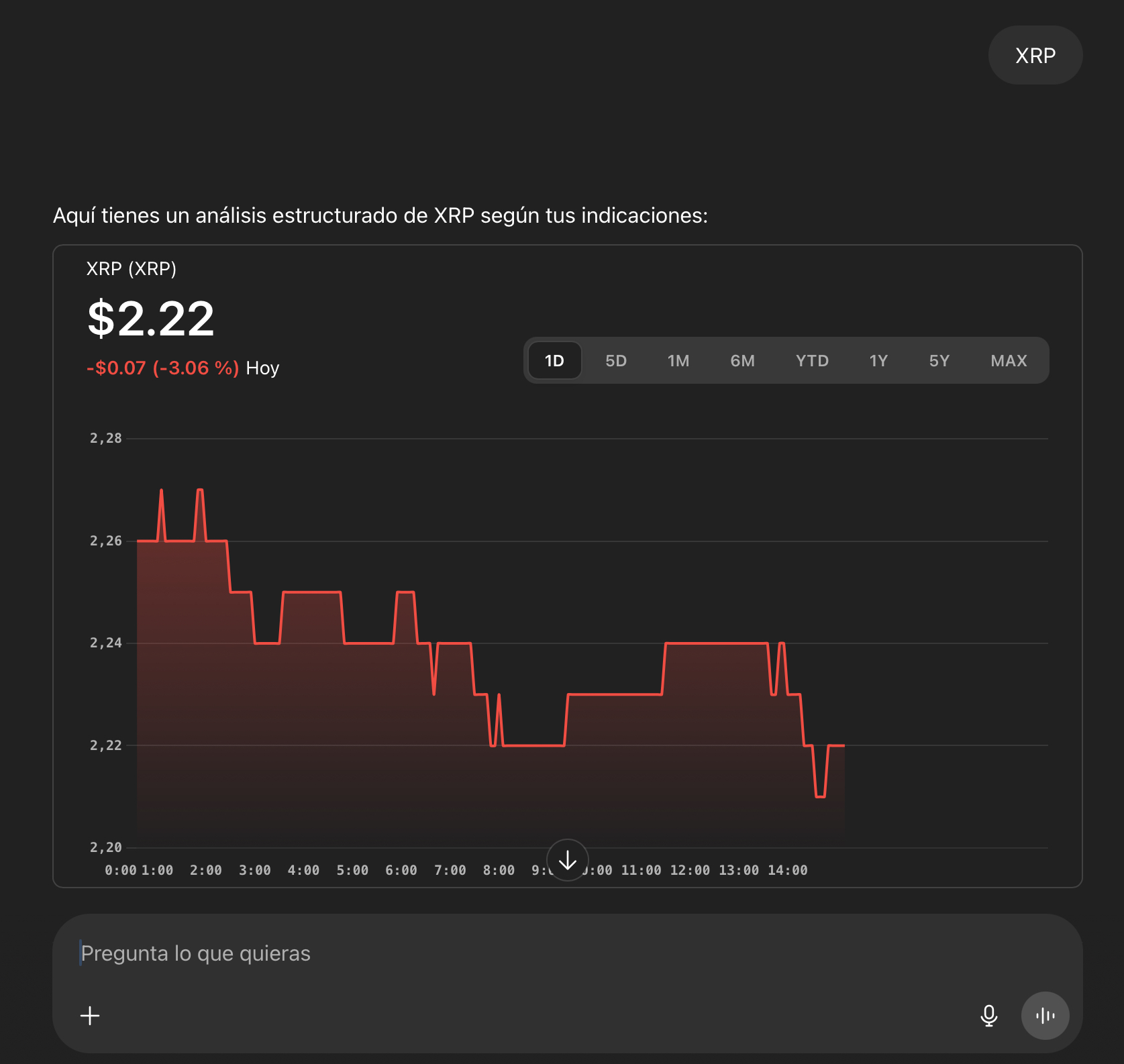Activate the microphone dictation icon
The image size is (1124, 1064).
(988, 1016)
